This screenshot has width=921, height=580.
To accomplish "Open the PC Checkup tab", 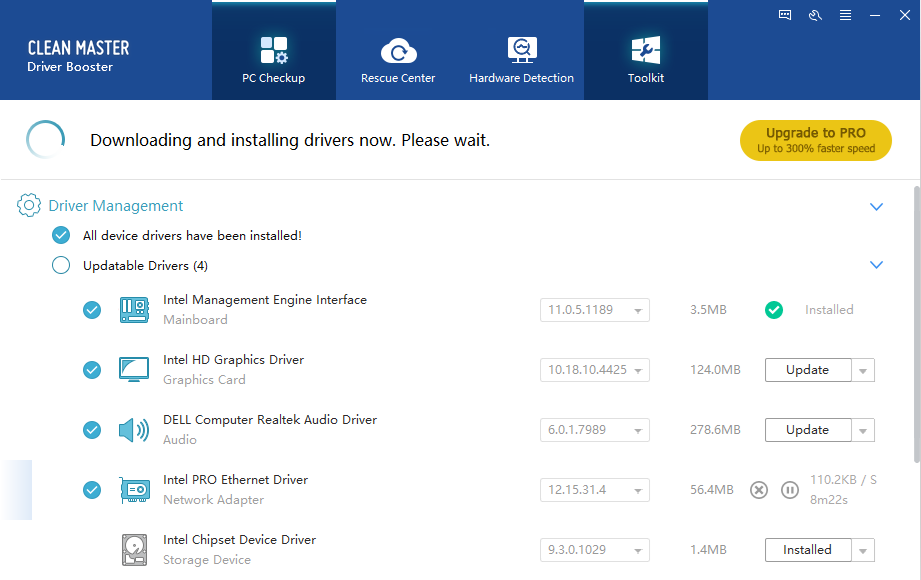I will click(274, 51).
